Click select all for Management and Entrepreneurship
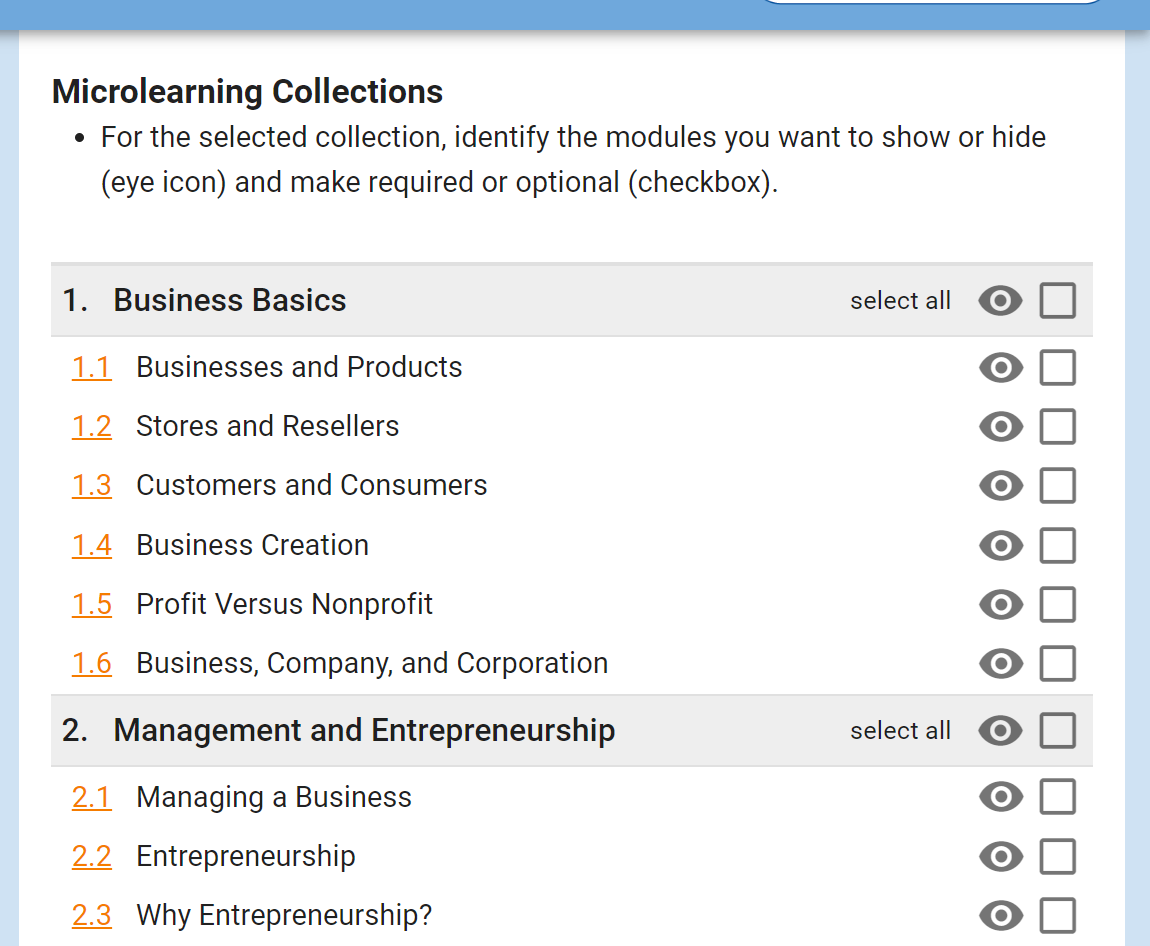The image size is (1150, 946). pyautogui.click(x=901, y=730)
